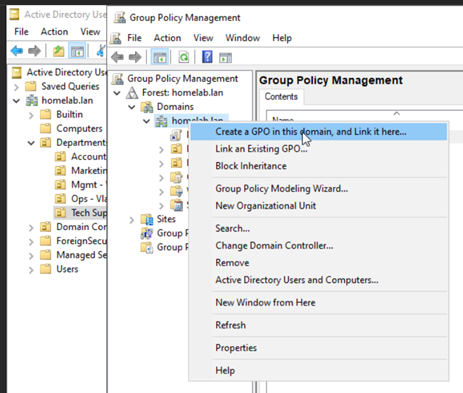
Task: Open Group Policy Modeling Wizard
Action: [319, 189]
